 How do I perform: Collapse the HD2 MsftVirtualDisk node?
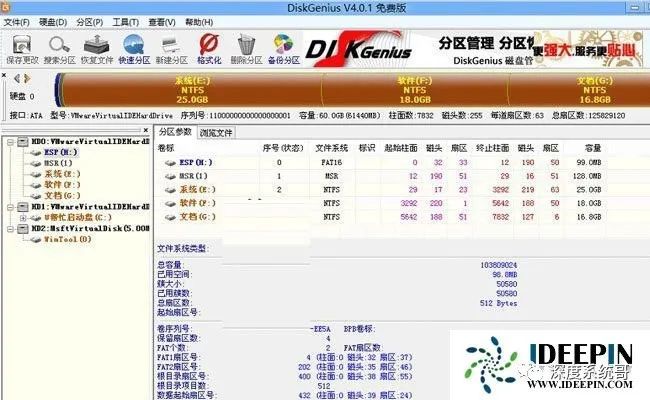tap(10, 228)
